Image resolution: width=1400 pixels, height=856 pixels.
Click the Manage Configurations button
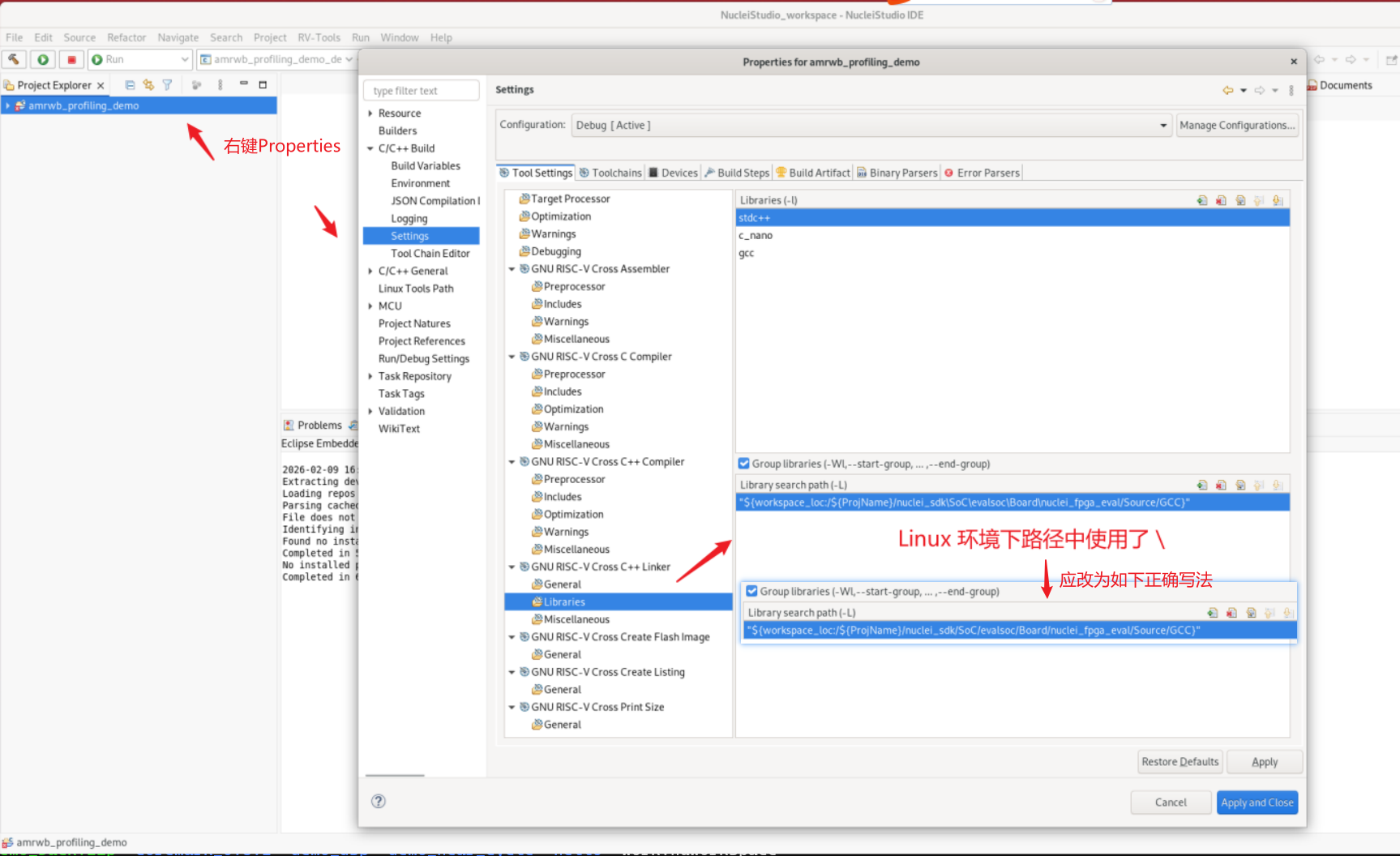pyautogui.click(x=1236, y=126)
